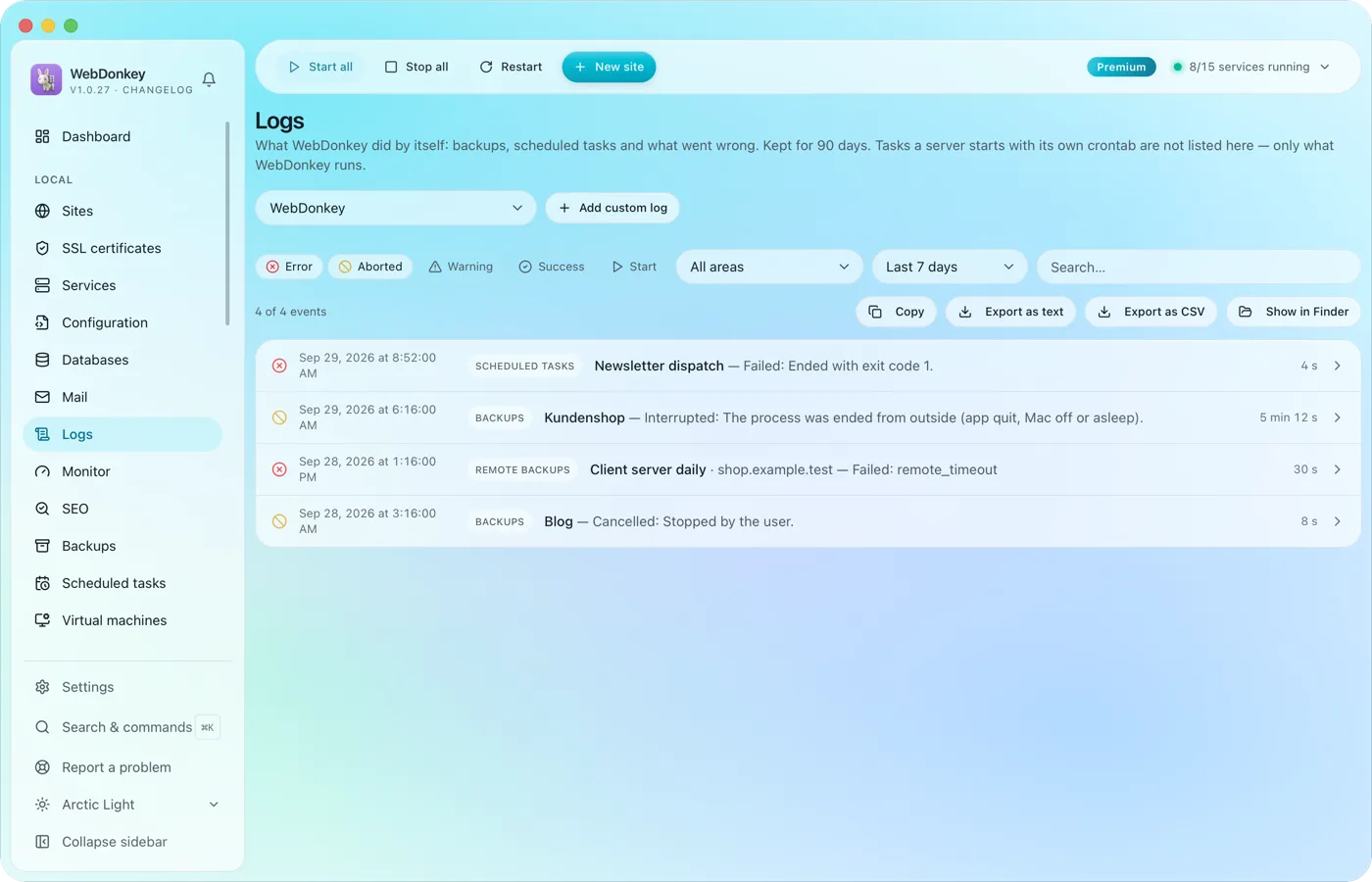1372x882 pixels.
Task: Click the Premium badge
Action: (x=1121, y=67)
